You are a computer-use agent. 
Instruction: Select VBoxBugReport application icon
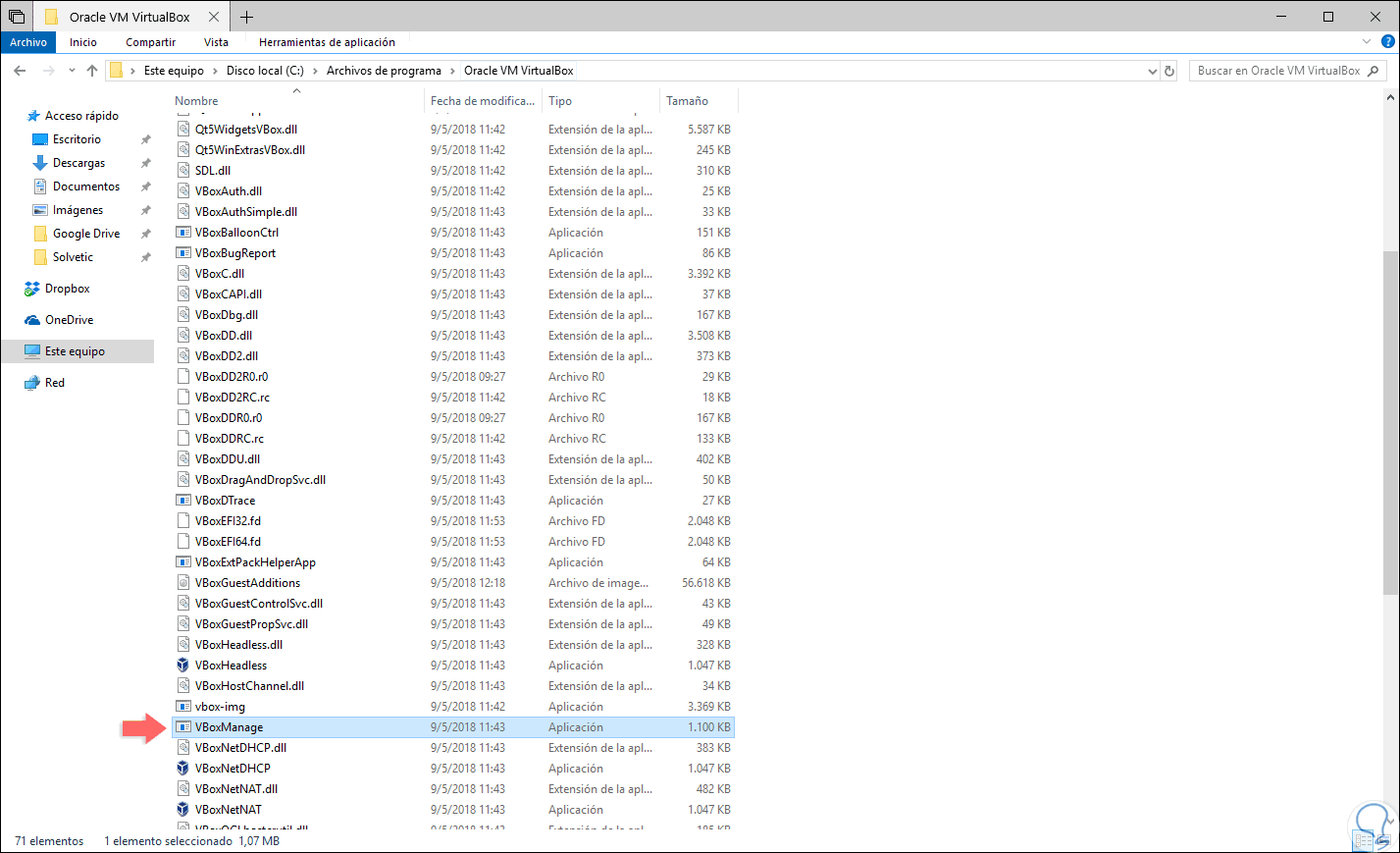click(x=182, y=253)
